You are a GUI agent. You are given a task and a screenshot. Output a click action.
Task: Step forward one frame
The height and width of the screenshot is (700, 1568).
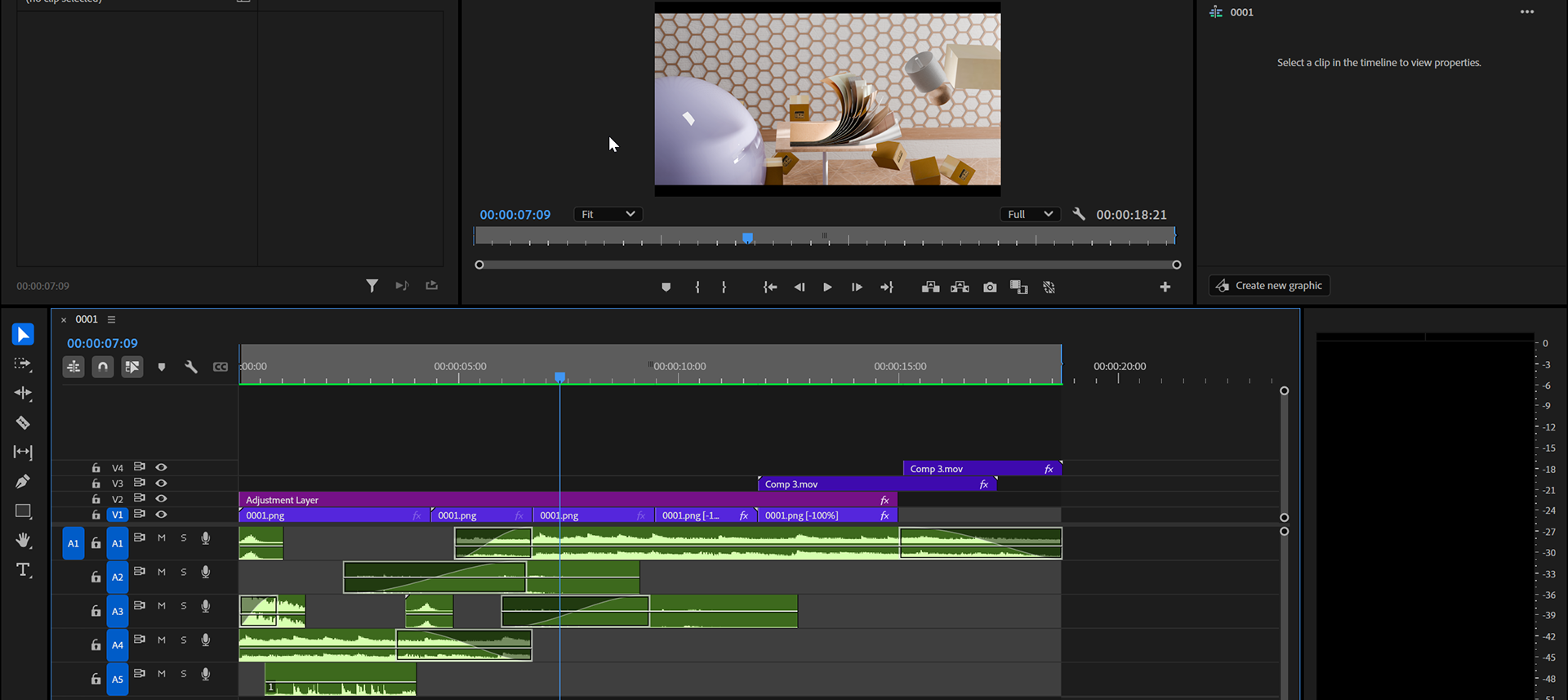pyautogui.click(x=857, y=287)
